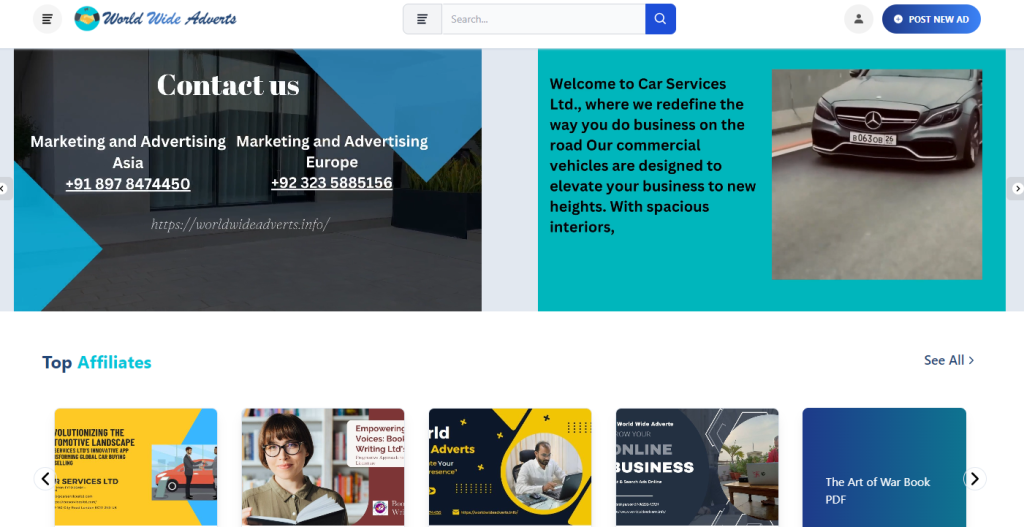
Task: Open the category filter beside search box
Action: pos(423,19)
